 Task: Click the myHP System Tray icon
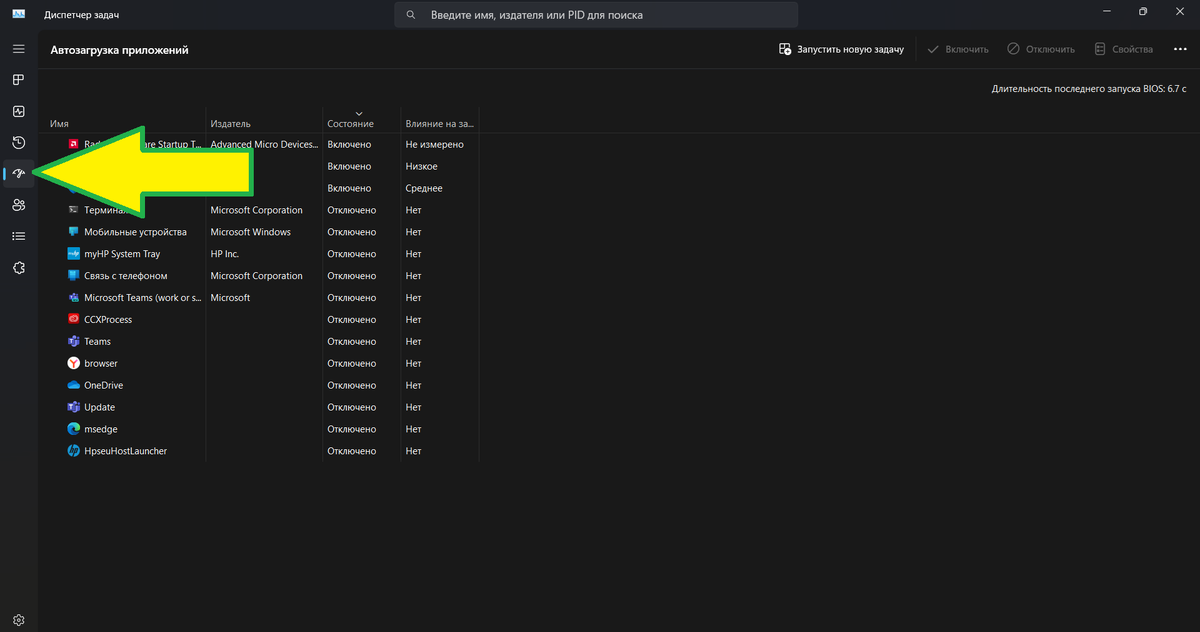(x=74, y=254)
